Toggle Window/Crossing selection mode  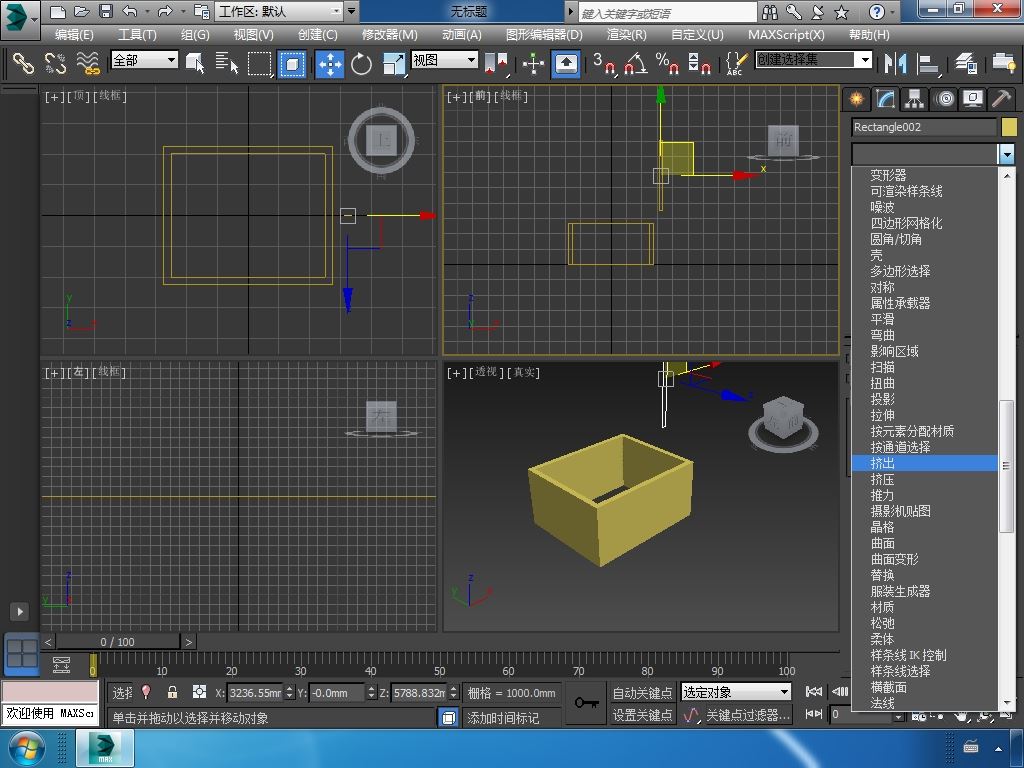point(292,63)
